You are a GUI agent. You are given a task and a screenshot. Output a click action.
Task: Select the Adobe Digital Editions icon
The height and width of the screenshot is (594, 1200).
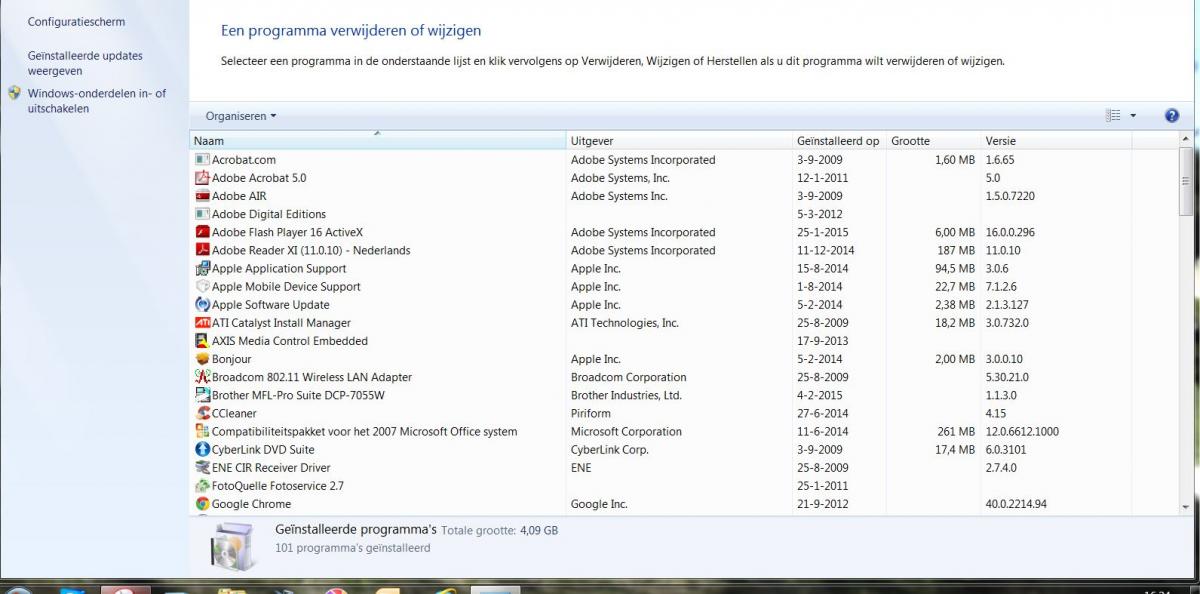pyautogui.click(x=203, y=214)
